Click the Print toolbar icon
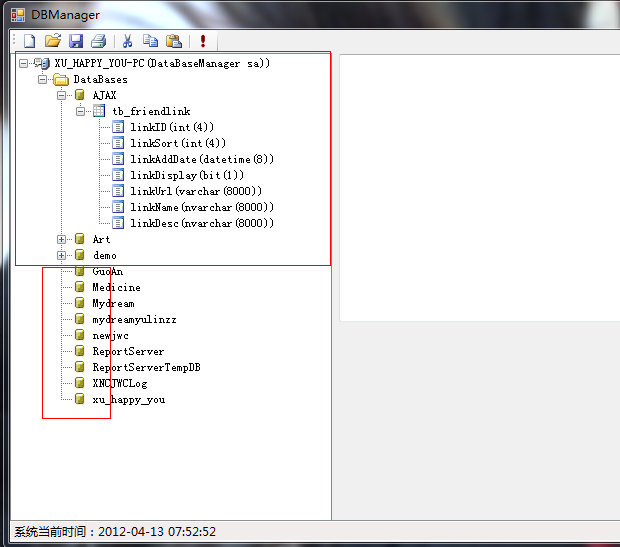This screenshot has height=547, width=620. (x=99, y=41)
